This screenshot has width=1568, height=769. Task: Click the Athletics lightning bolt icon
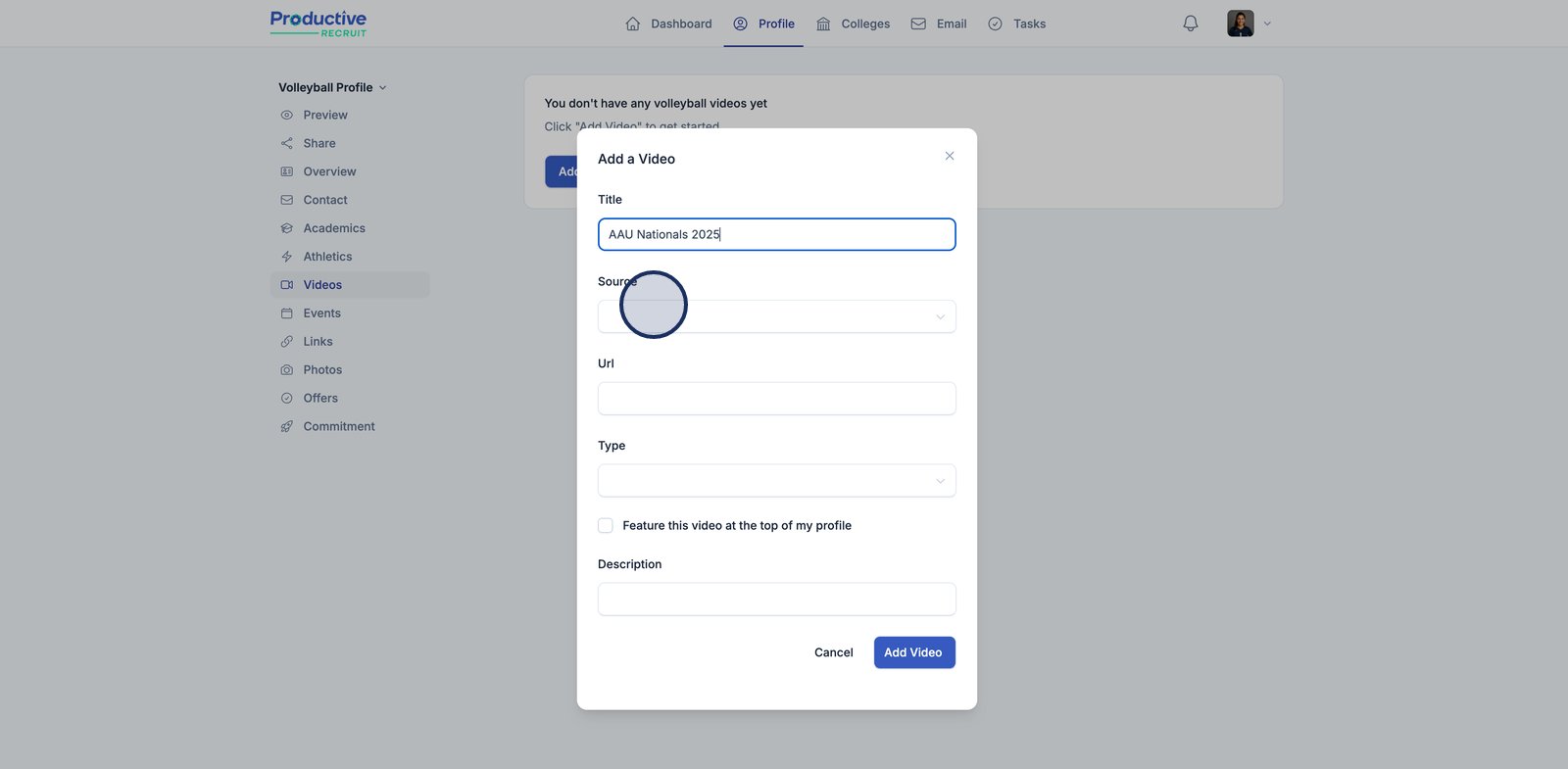click(287, 257)
